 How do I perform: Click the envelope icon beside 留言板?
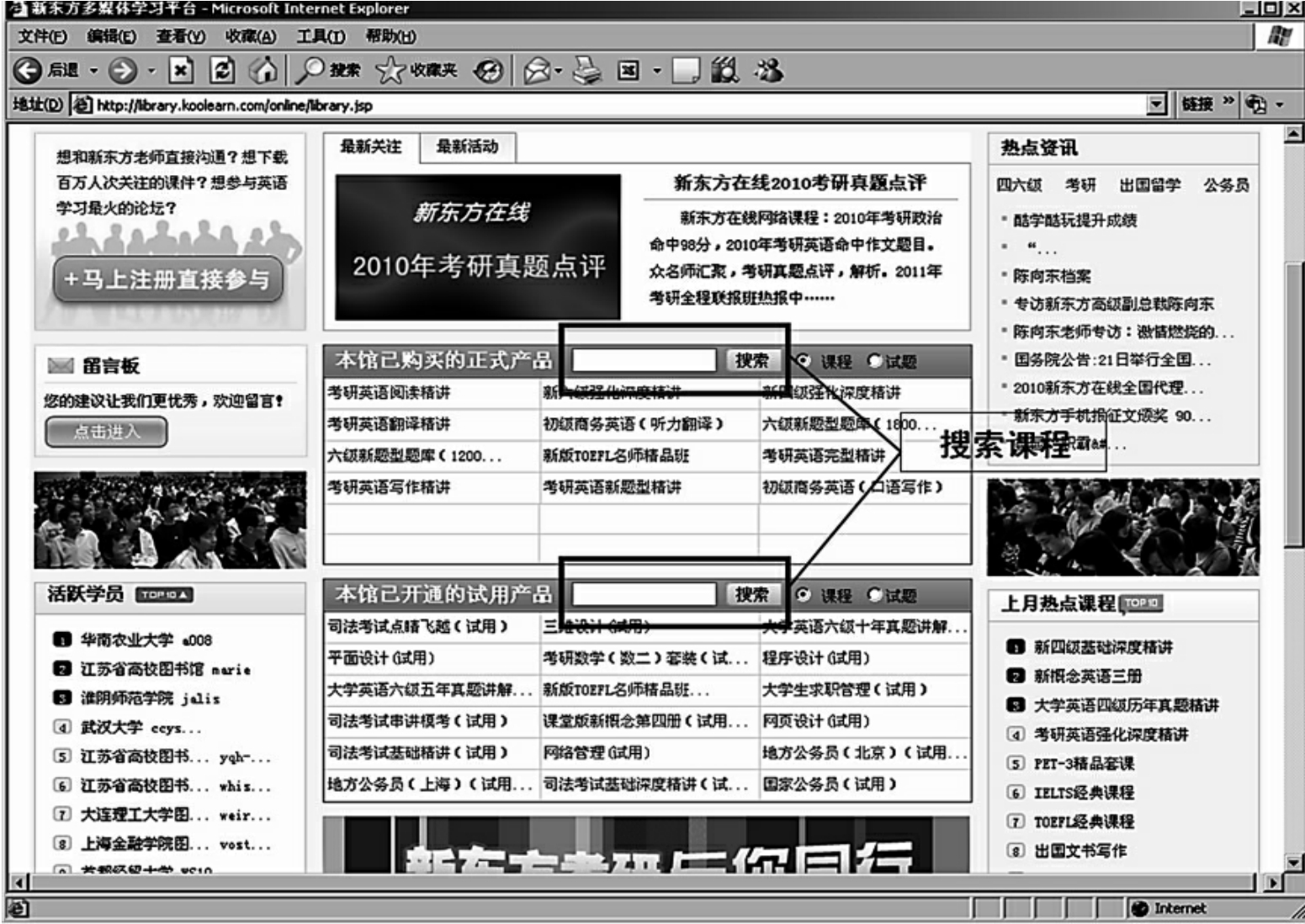point(61,365)
